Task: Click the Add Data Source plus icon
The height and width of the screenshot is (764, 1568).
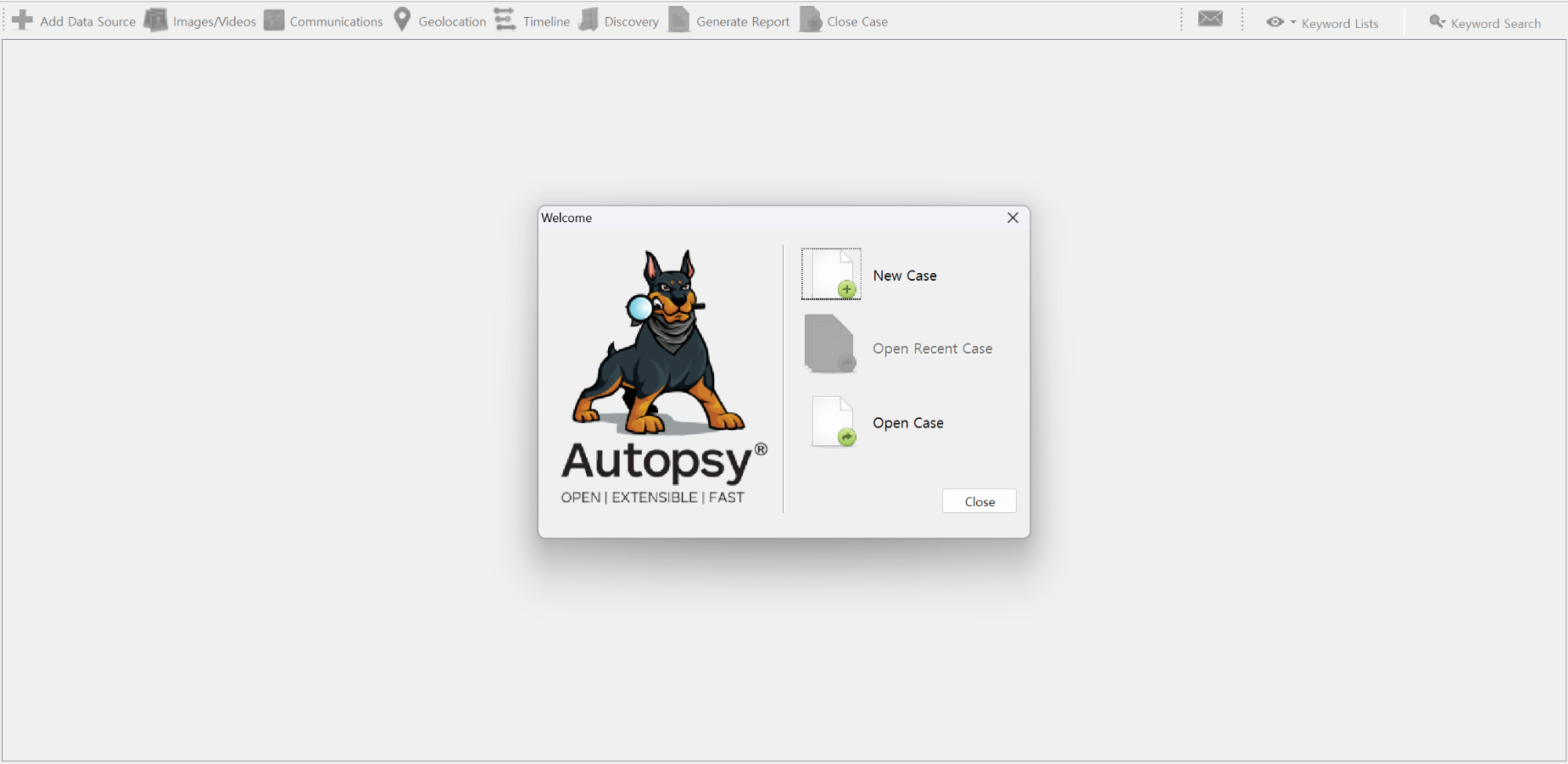Action: coord(23,20)
